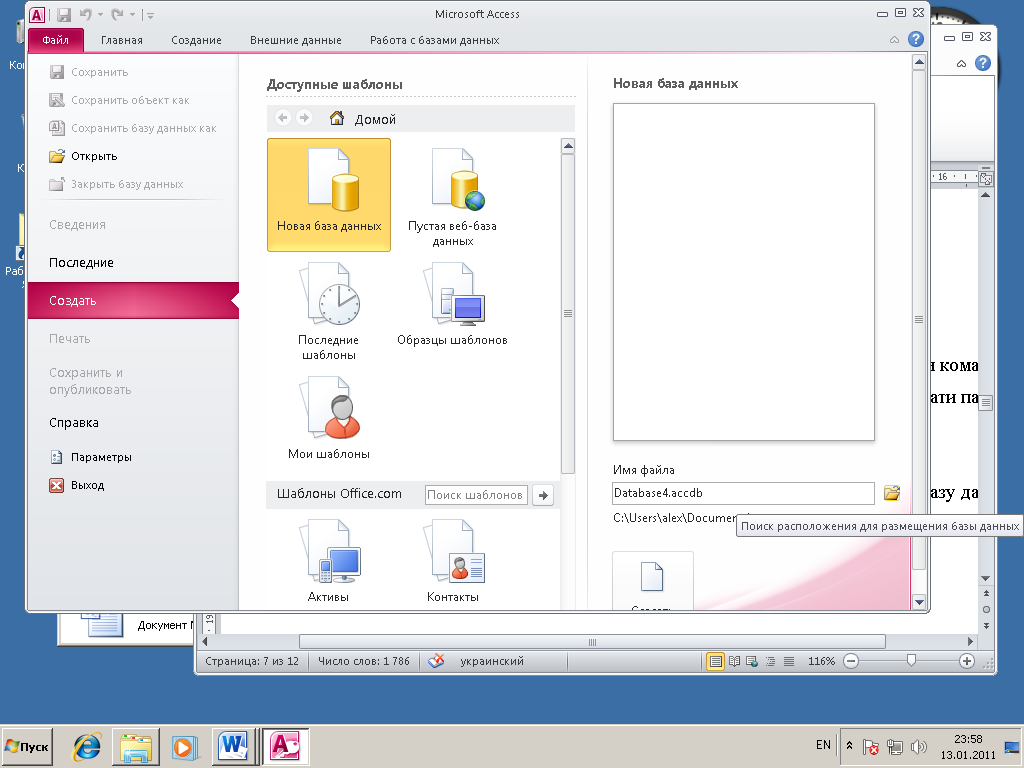Click the browse folder icon for database location
This screenshot has height=768, width=1024.
[892, 492]
